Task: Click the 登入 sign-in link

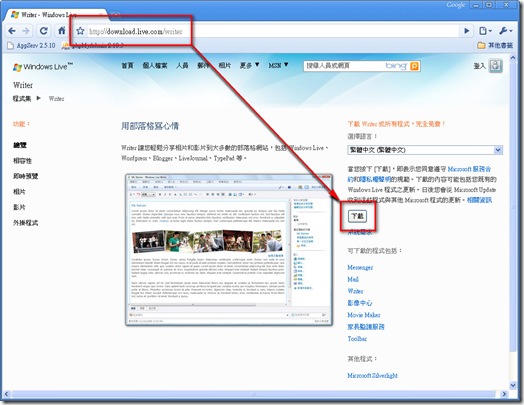Action: pyautogui.click(x=480, y=66)
